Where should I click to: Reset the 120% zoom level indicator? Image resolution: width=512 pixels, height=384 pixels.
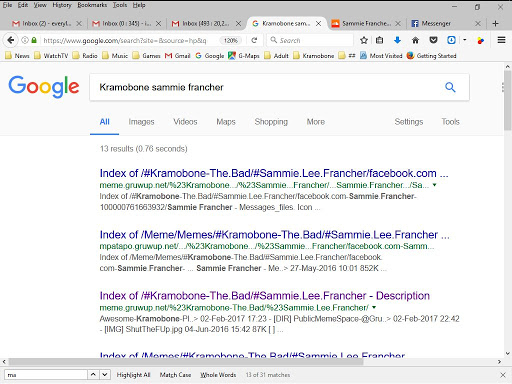pyautogui.click(x=231, y=40)
